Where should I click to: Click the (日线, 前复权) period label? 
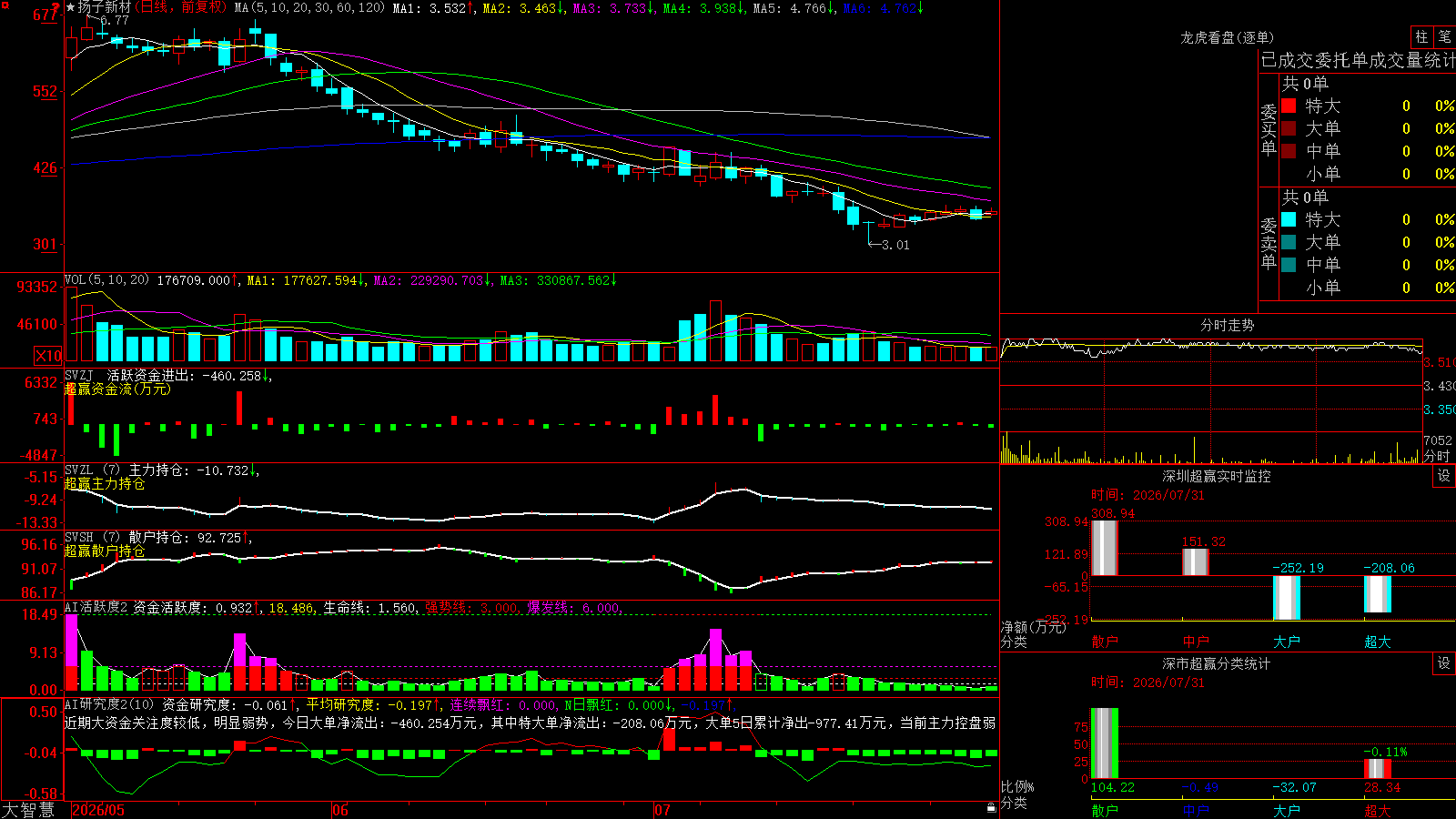pyautogui.click(x=181, y=7)
